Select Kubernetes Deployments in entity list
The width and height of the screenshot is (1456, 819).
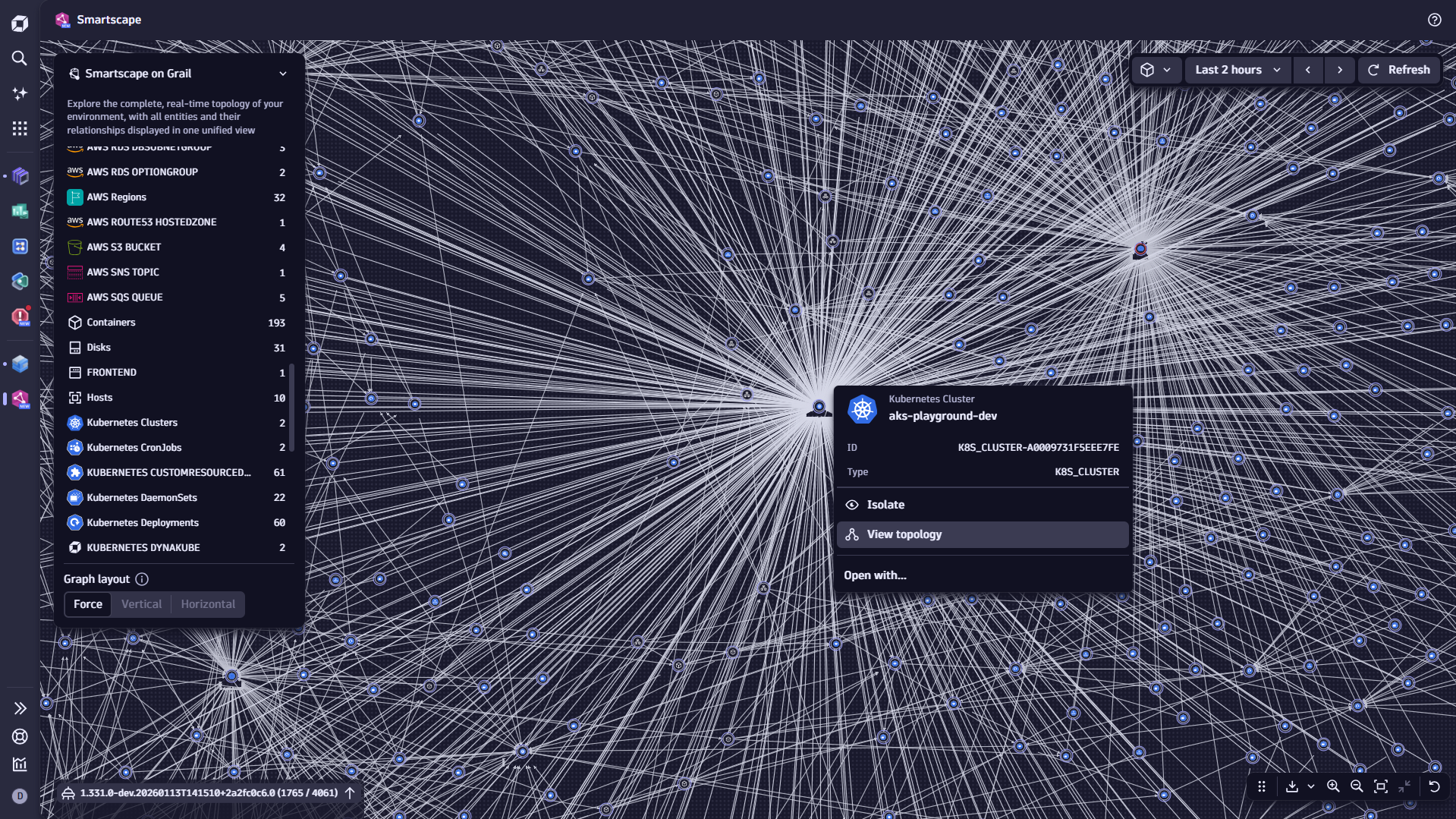pos(143,523)
